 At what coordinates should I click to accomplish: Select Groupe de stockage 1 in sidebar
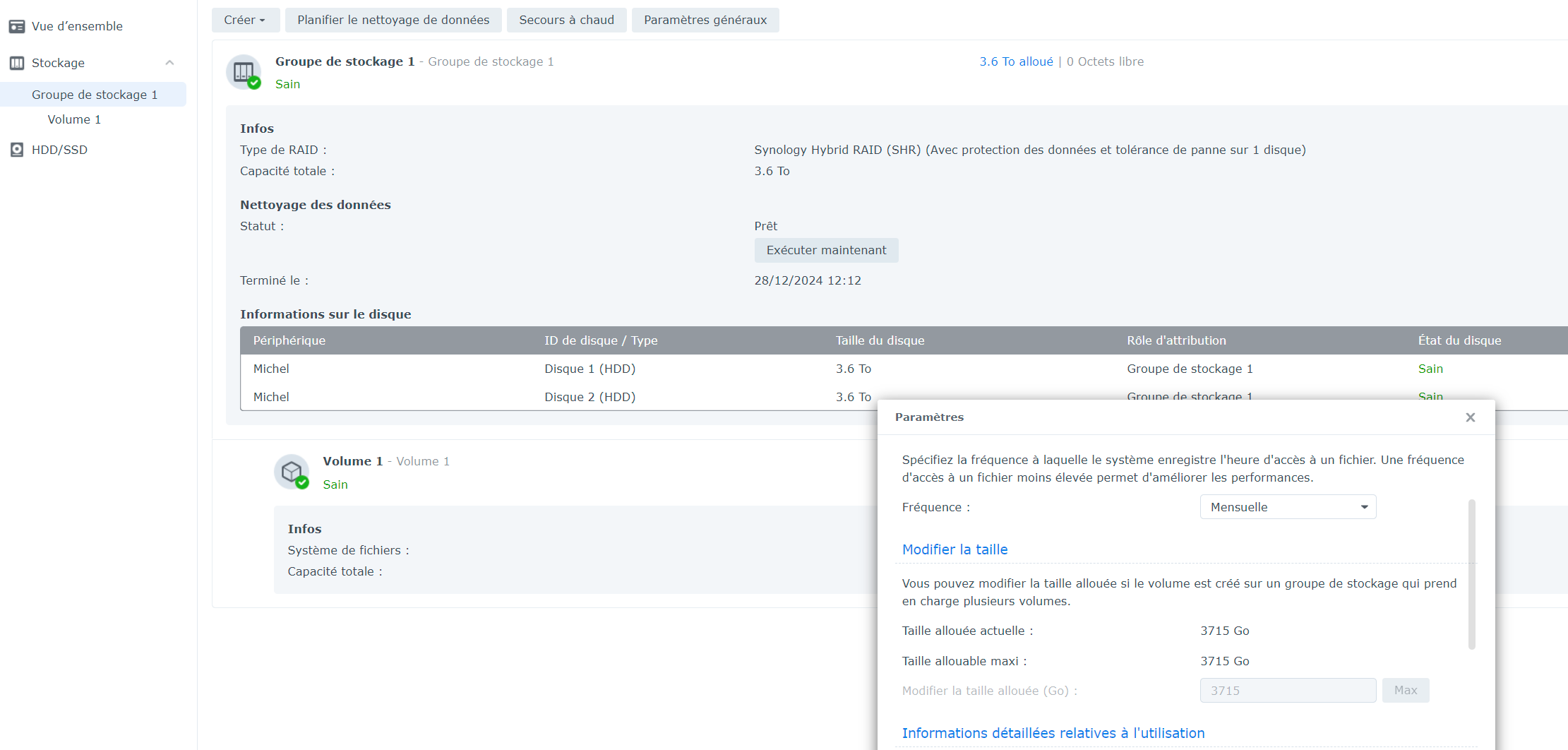(x=93, y=95)
